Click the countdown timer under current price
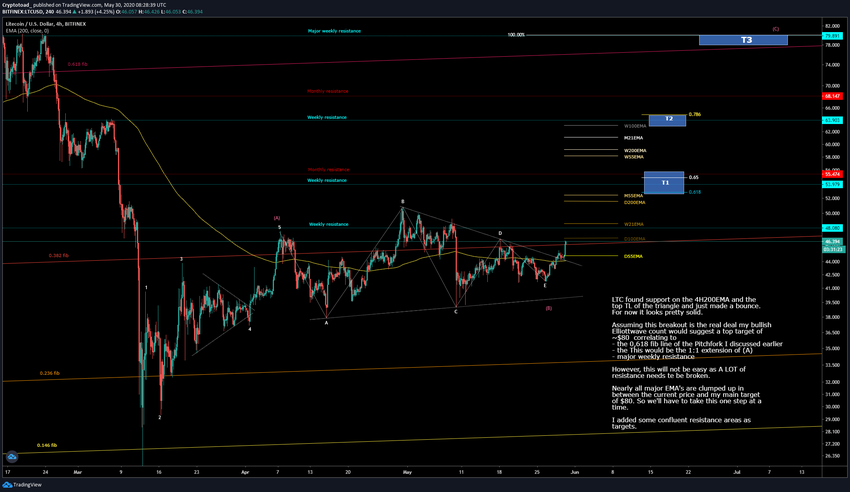850x492 pixels. [x=832, y=249]
